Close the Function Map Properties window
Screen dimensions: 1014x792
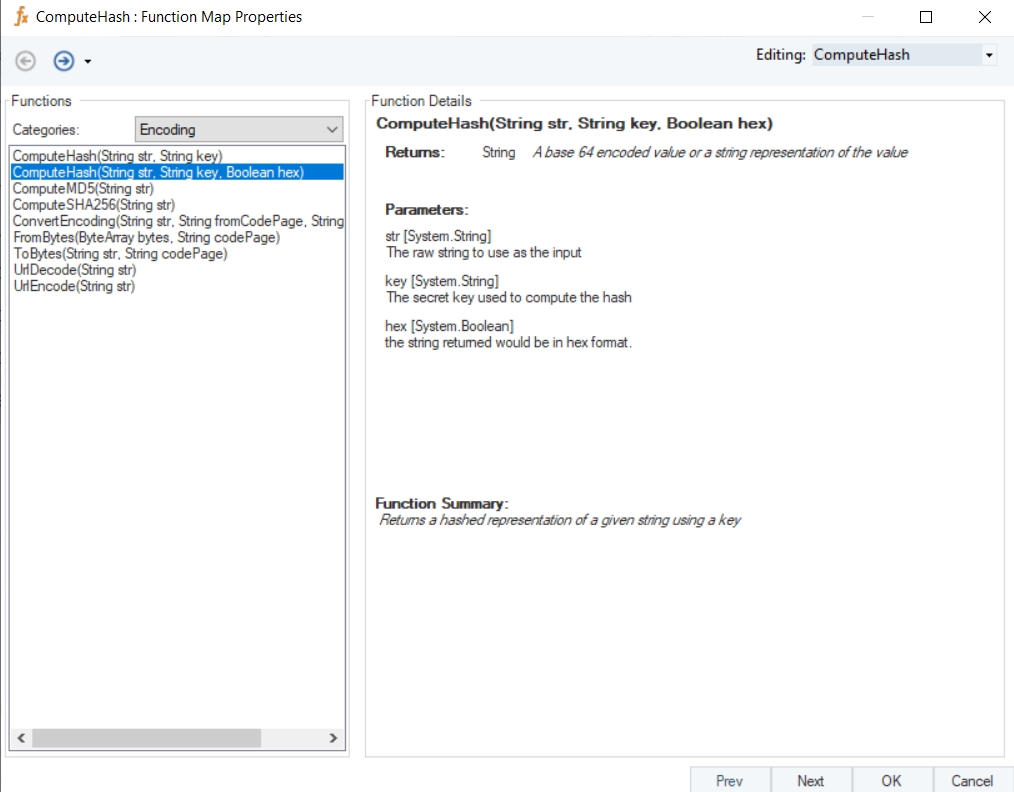pos(985,17)
